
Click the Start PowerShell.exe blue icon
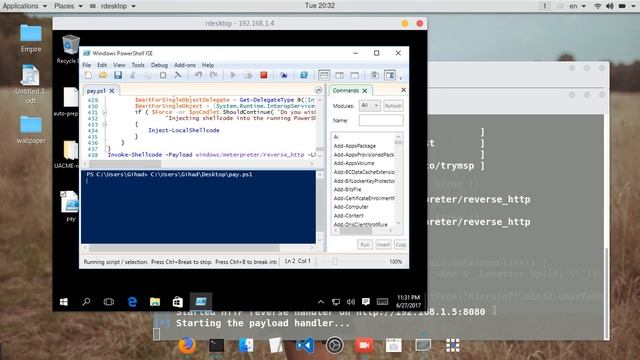(304, 75)
